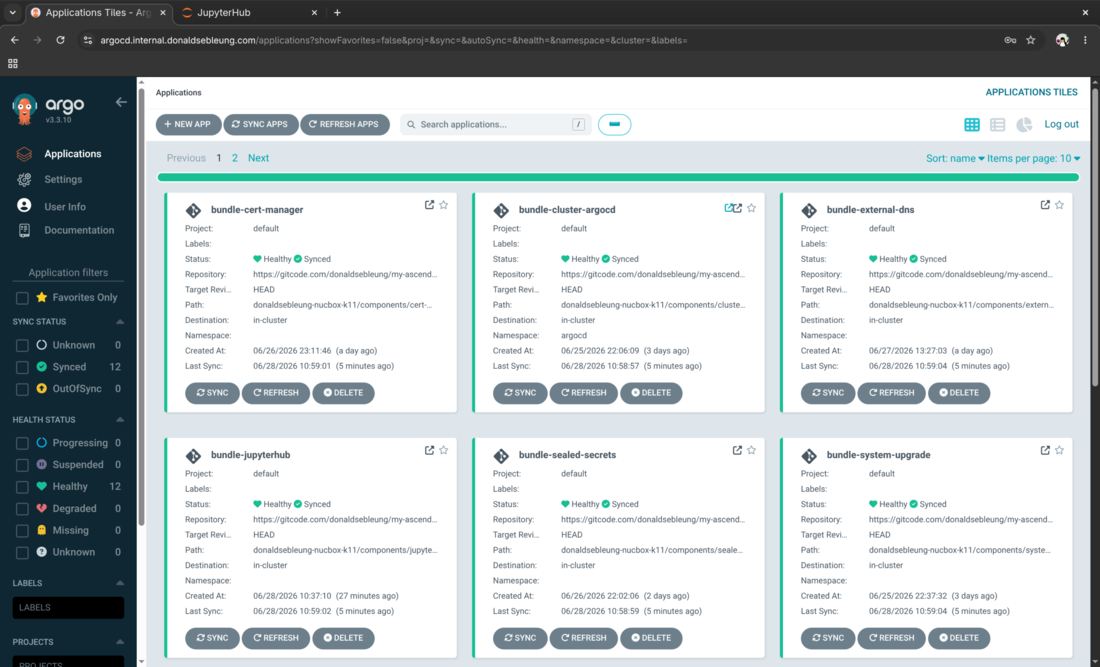Viewport: 1100px width, 667px height.
Task: Switch to the JupyterHub browser tab
Action: pos(247,13)
